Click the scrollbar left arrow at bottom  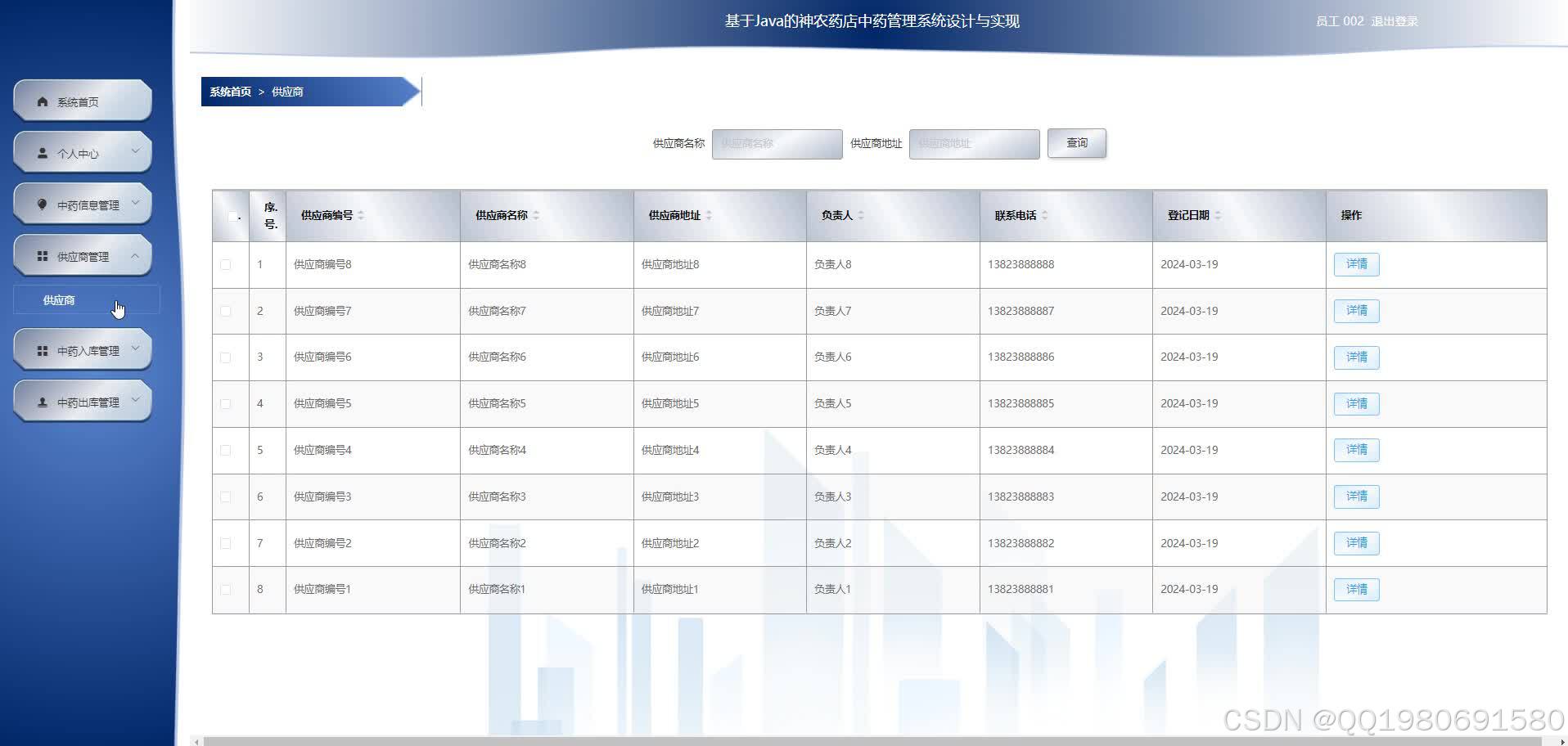[x=195, y=741]
